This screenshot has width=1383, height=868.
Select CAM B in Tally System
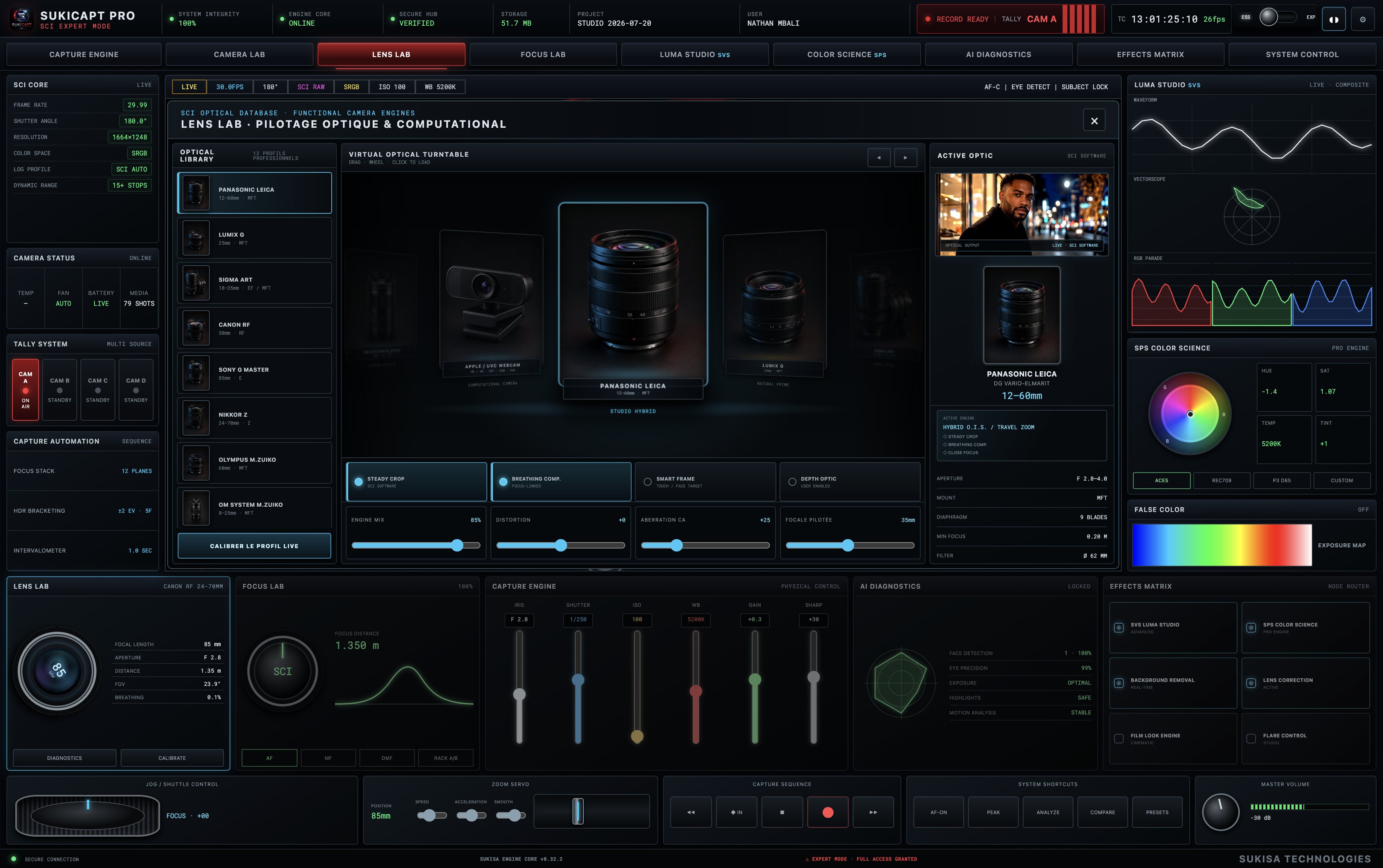(x=60, y=390)
